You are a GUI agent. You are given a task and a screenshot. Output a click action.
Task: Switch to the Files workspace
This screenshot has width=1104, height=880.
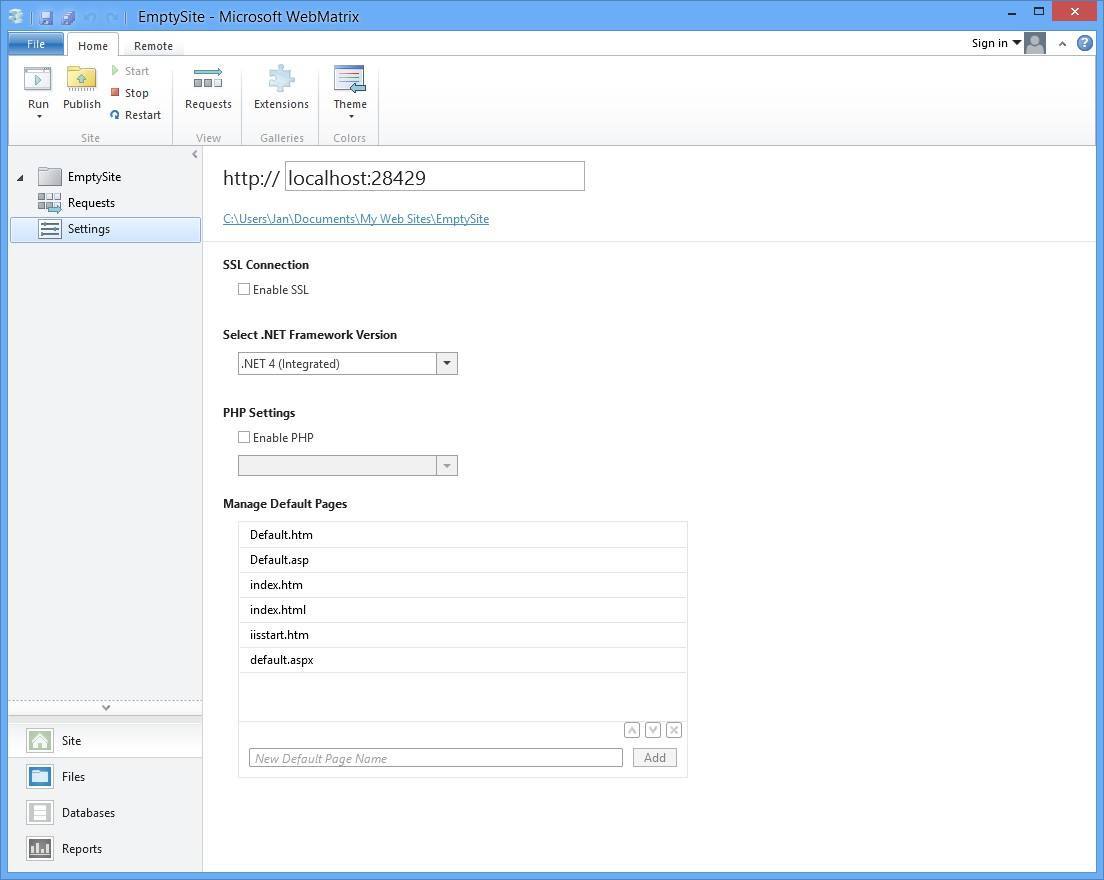[x=106, y=777]
